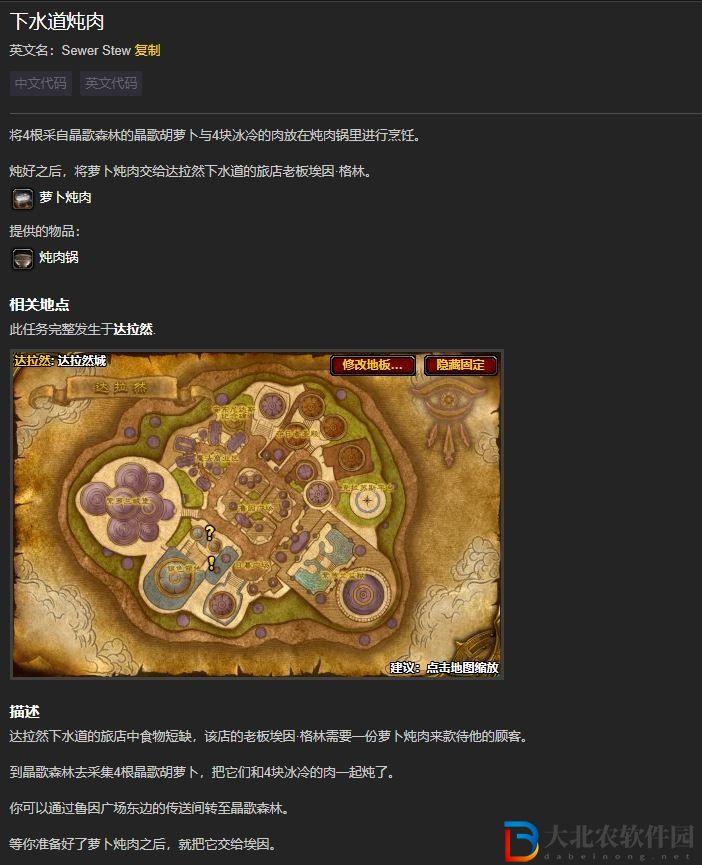Toggle the 隐藏固定 button
The width and height of the screenshot is (702, 865).
coord(460,365)
